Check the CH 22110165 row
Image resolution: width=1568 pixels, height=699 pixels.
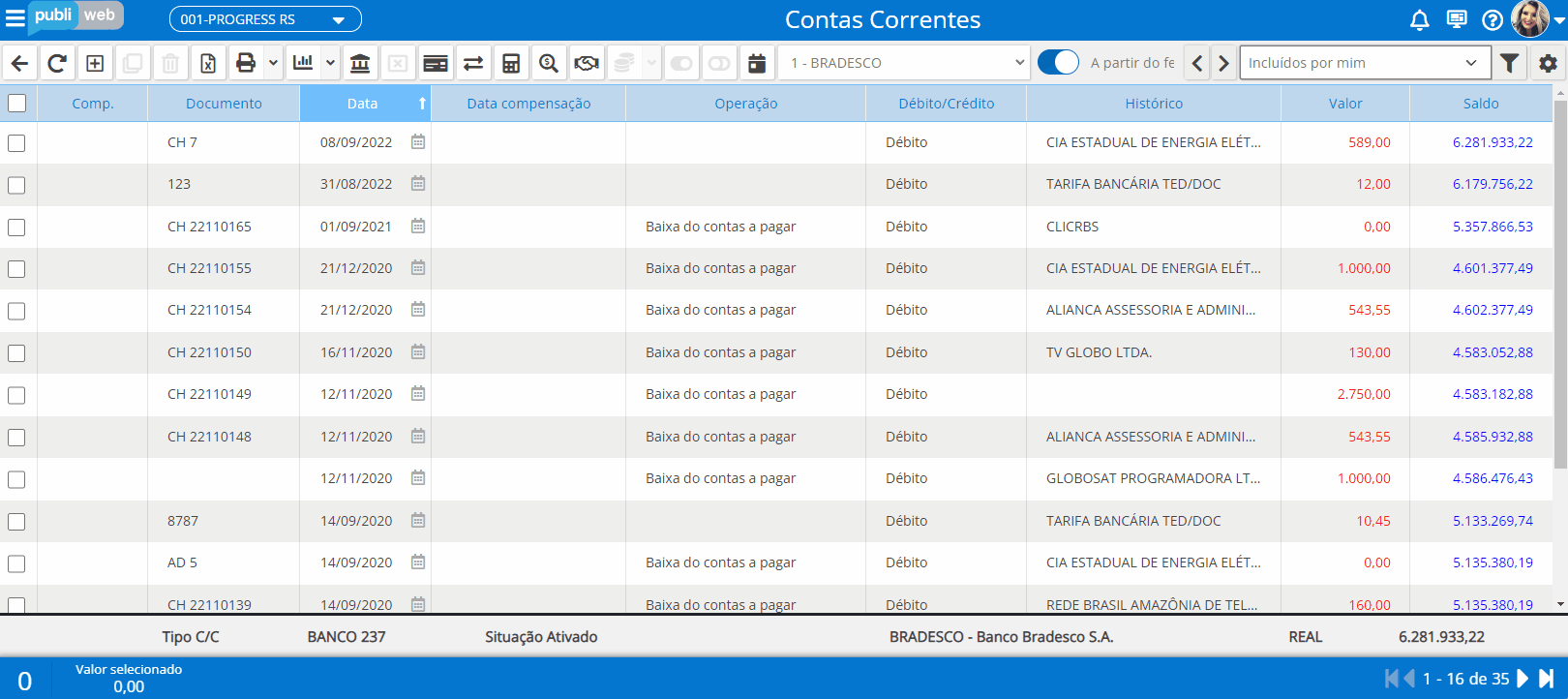click(x=16, y=228)
